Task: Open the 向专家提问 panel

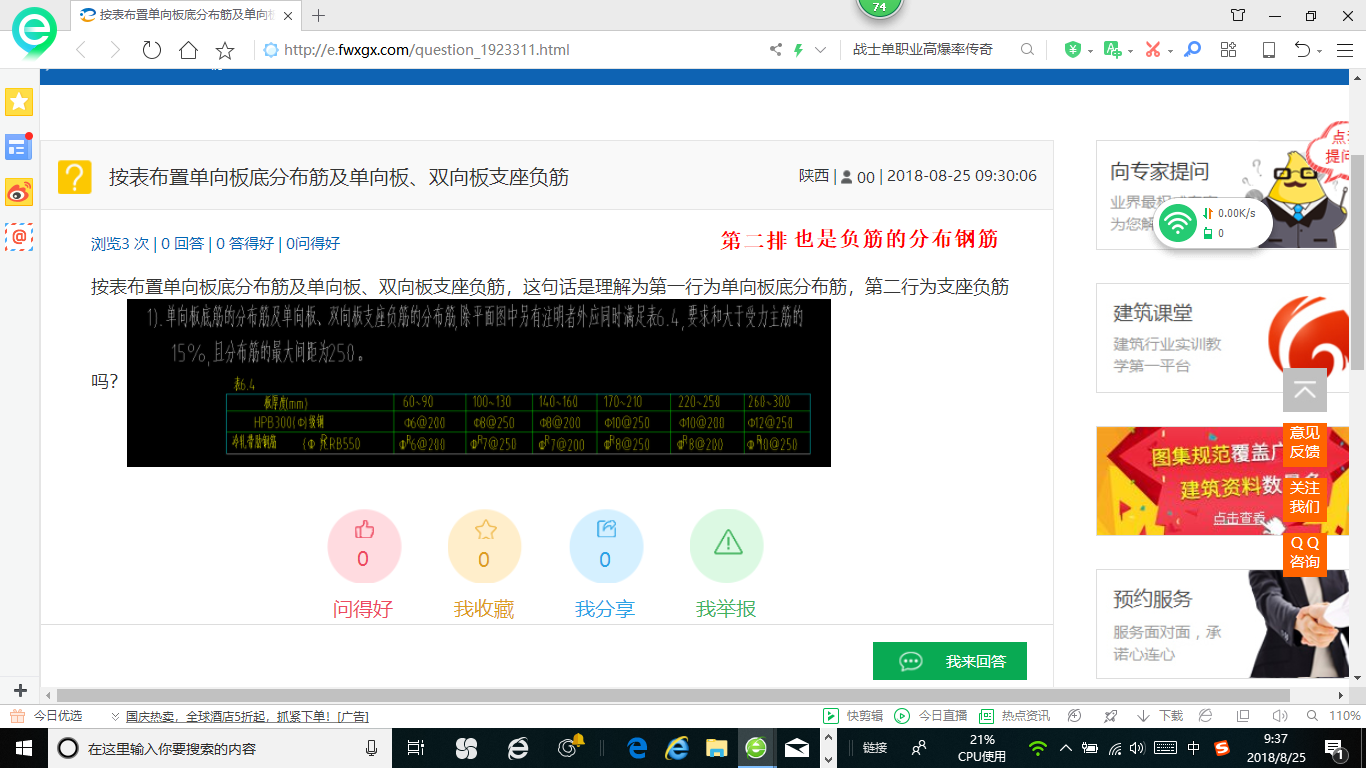Action: (1223, 194)
